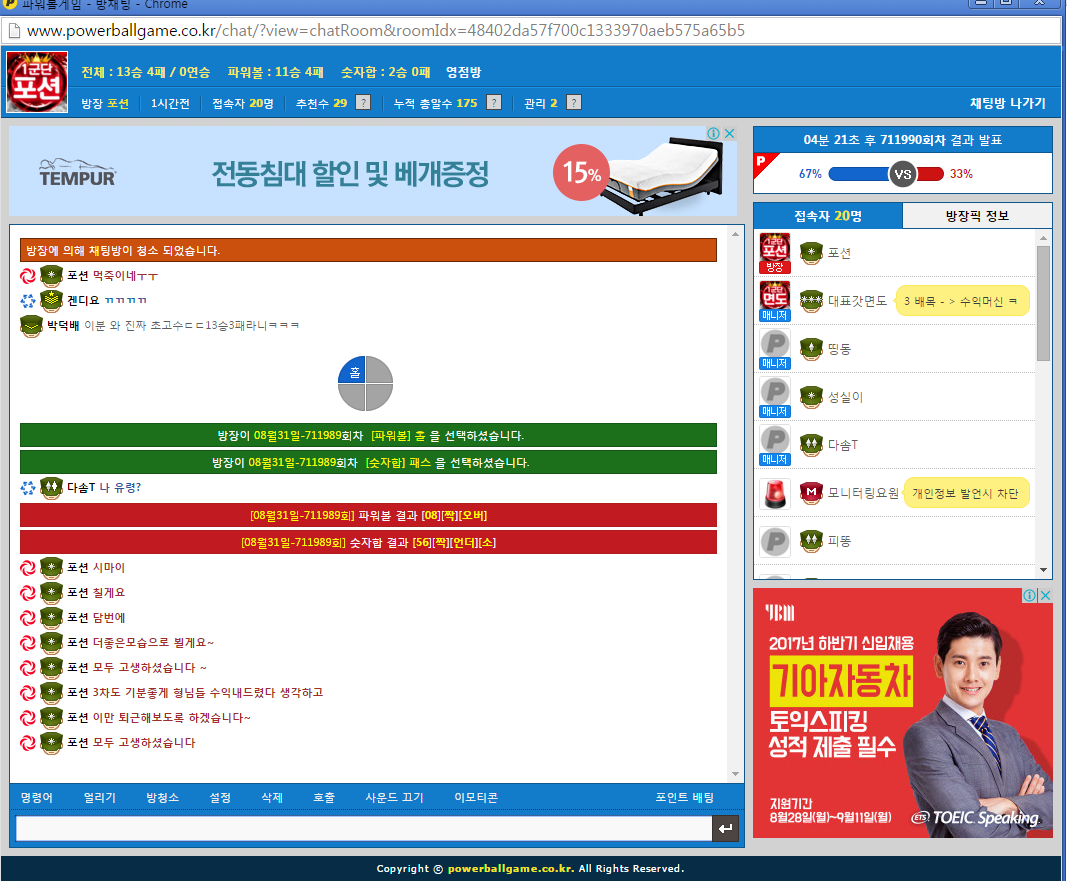The height and width of the screenshot is (881, 1067).
Task: Select 모니터링요원 in the user list
Action: (x=863, y=493)
